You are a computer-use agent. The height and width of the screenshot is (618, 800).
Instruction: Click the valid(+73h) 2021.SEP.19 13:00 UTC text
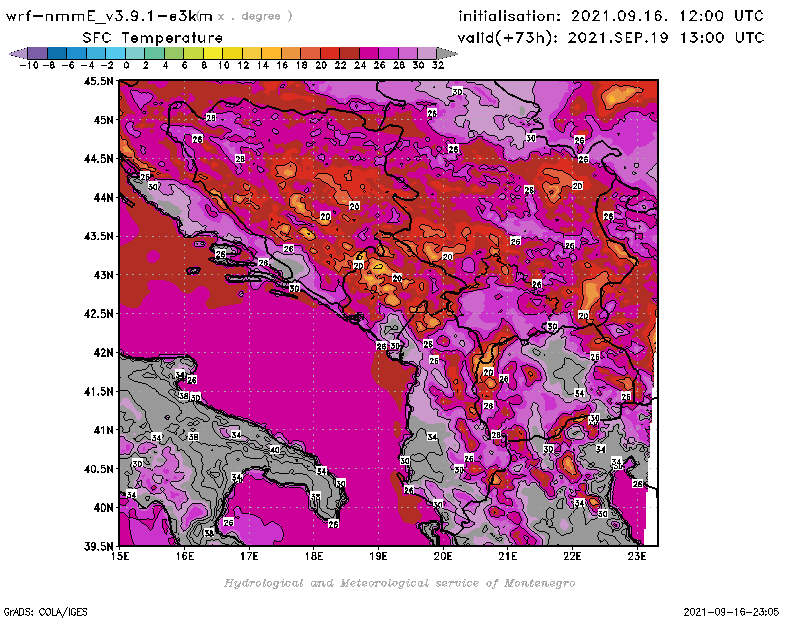pos(611,38)
